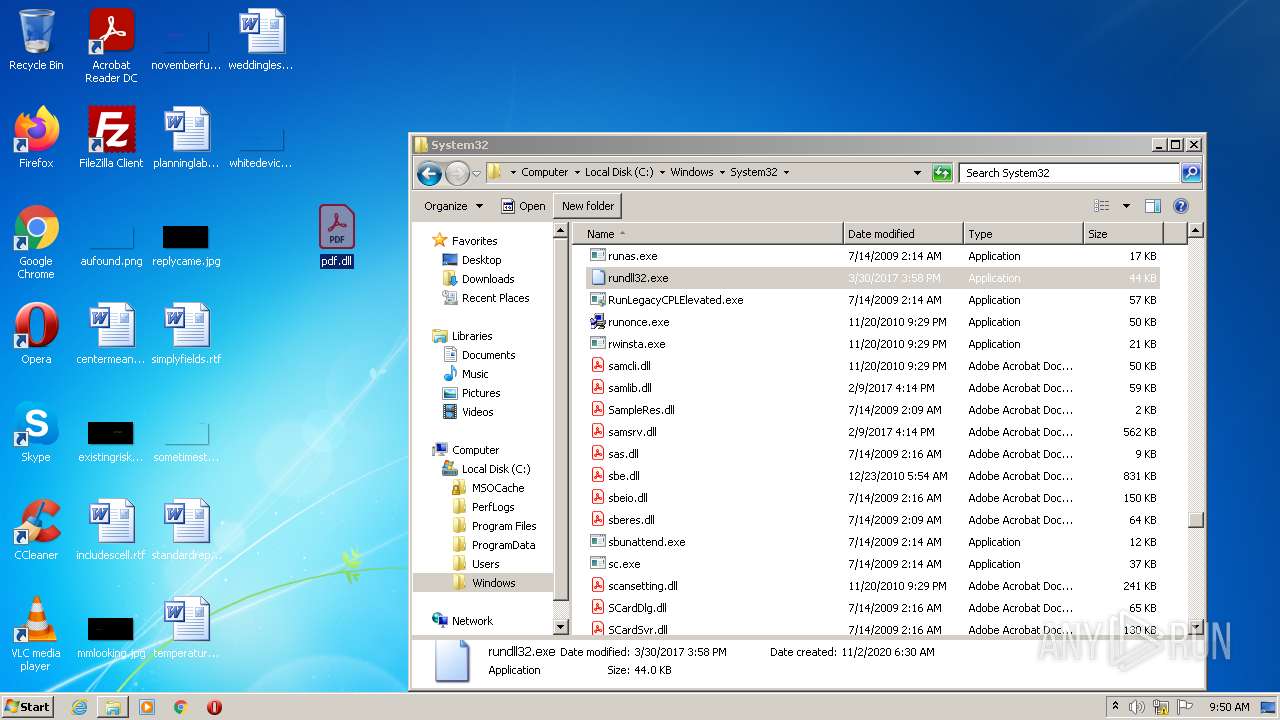Open Documents library in navigation pane

pos(488,355)
